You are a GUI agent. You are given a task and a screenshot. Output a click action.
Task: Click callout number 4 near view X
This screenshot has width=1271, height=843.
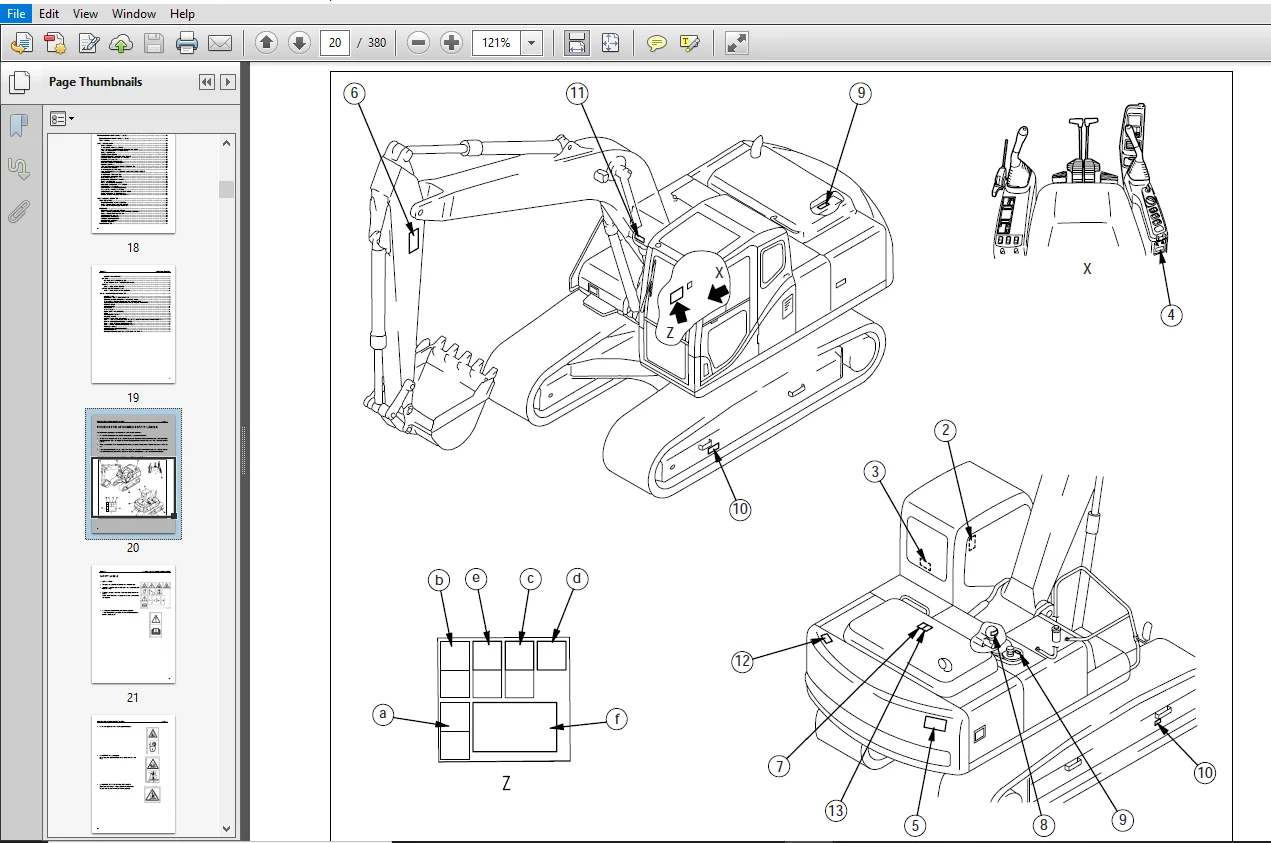(1171, 315)
